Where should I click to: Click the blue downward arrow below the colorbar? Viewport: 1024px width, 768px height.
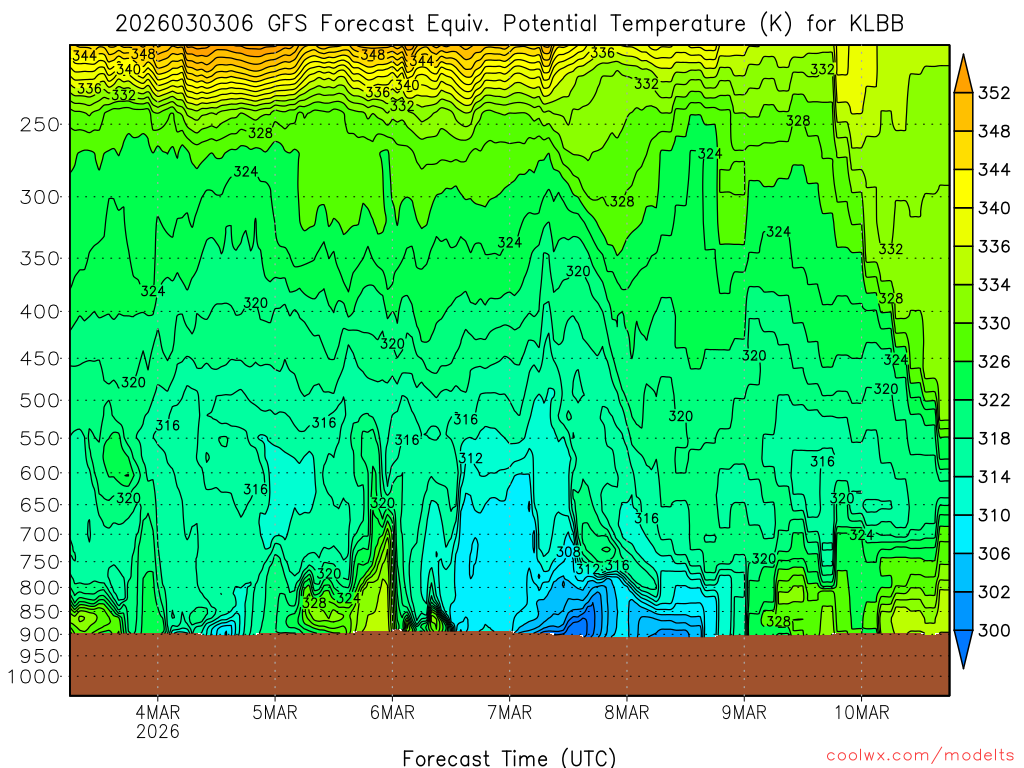[x=963, y=649]
